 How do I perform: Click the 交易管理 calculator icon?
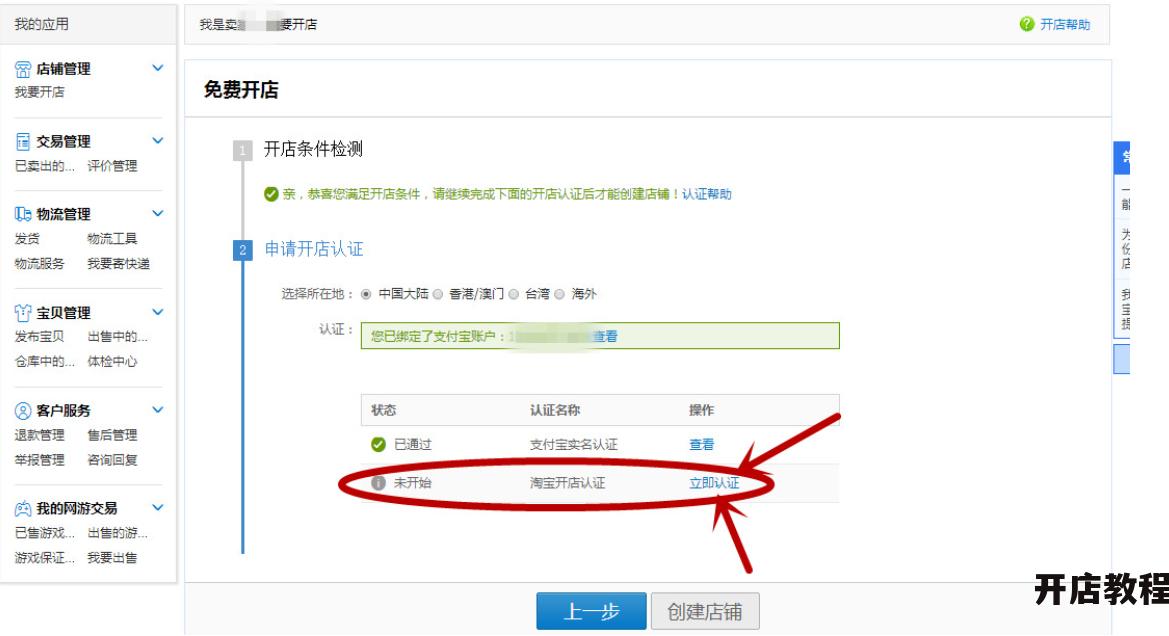tap(23, 142)
